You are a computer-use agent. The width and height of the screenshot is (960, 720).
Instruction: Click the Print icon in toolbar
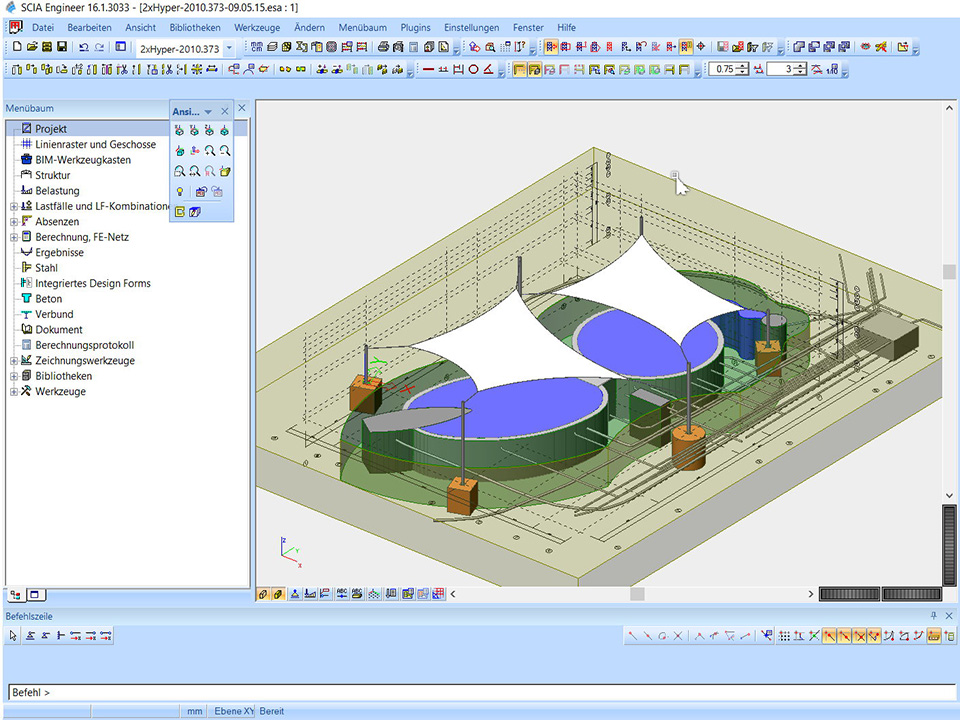click(384, 47)
